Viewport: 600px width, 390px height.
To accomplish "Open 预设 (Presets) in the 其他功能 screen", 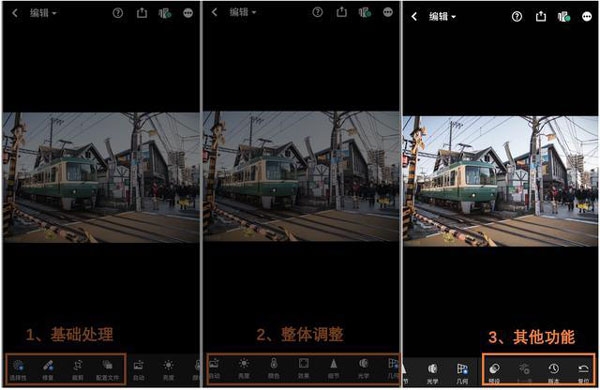I will 494,373.
